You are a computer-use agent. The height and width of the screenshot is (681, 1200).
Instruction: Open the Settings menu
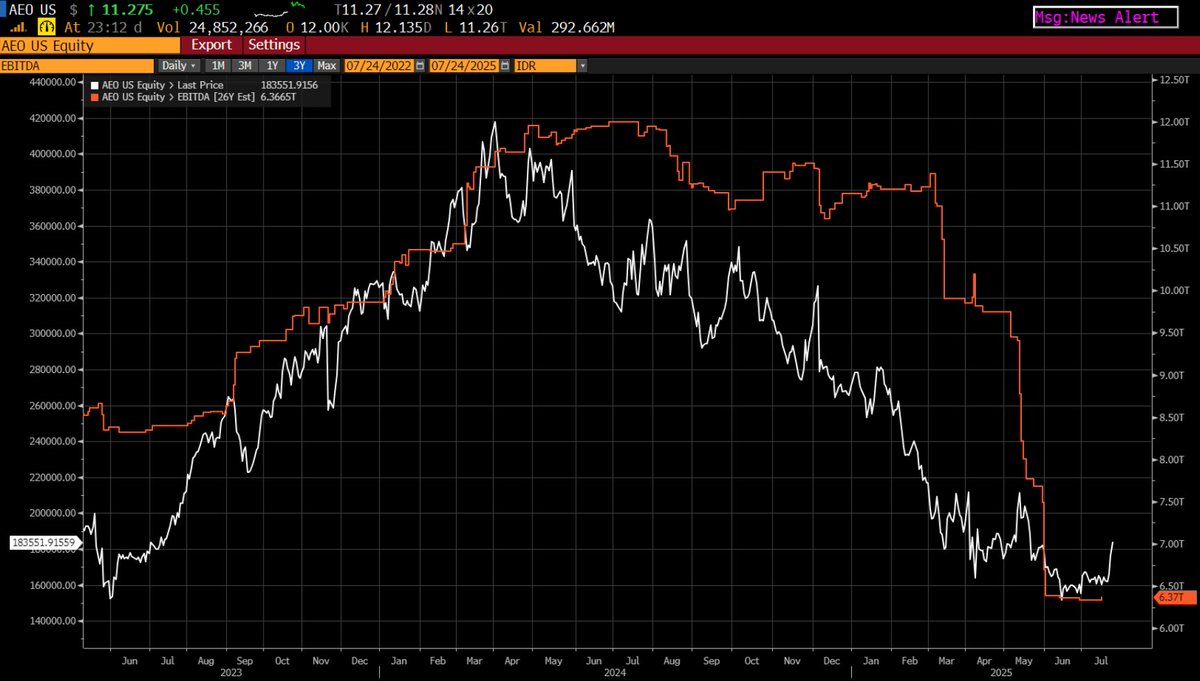(273, 45)
